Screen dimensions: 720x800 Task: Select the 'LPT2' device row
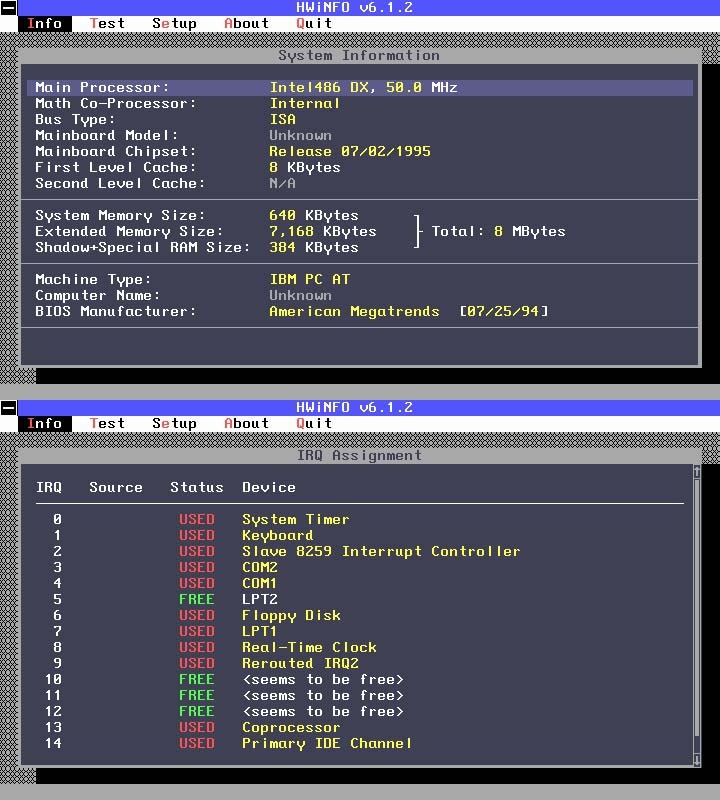360,599
